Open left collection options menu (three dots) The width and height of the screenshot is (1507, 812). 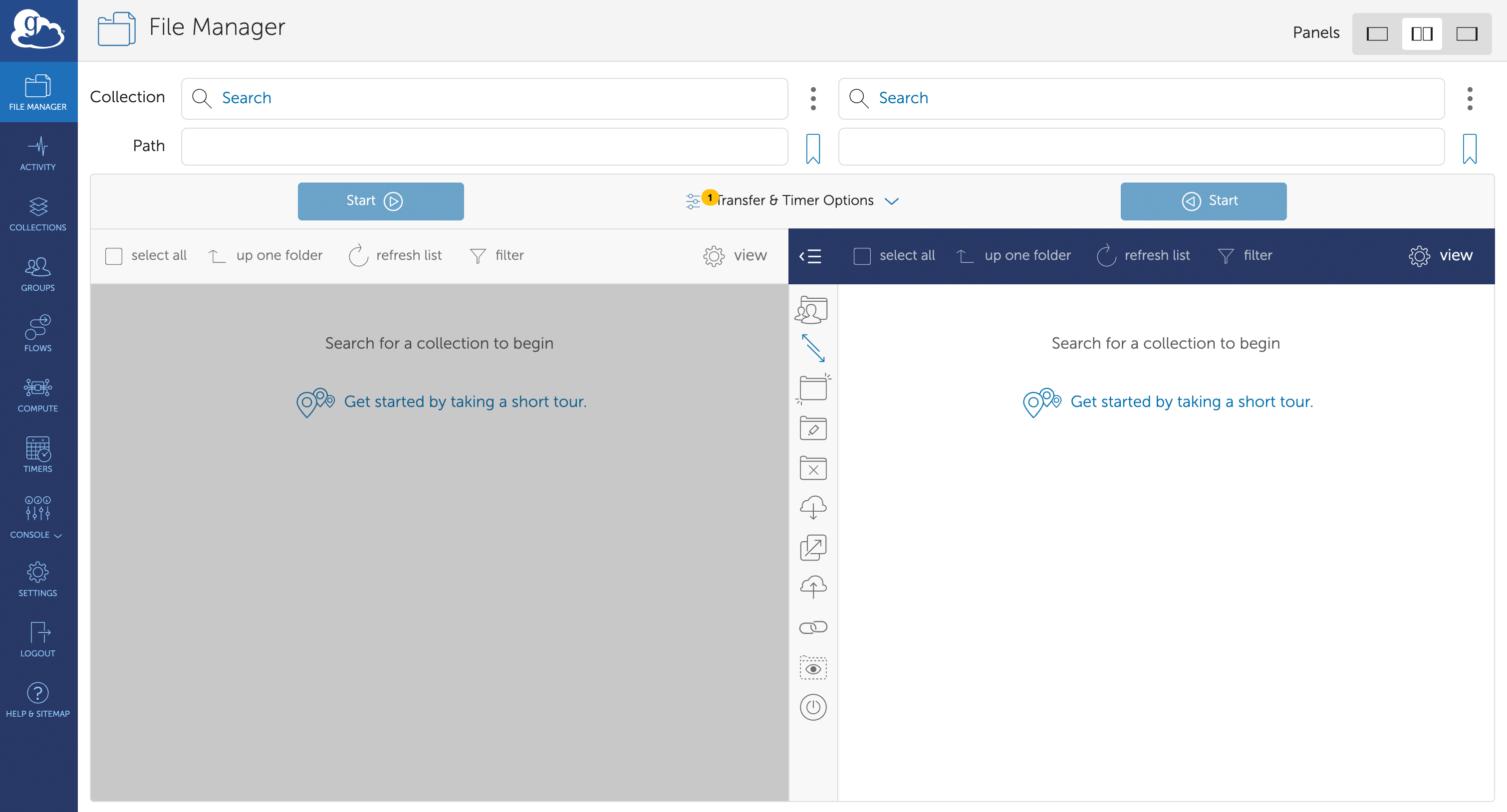(x=813, y=99)
